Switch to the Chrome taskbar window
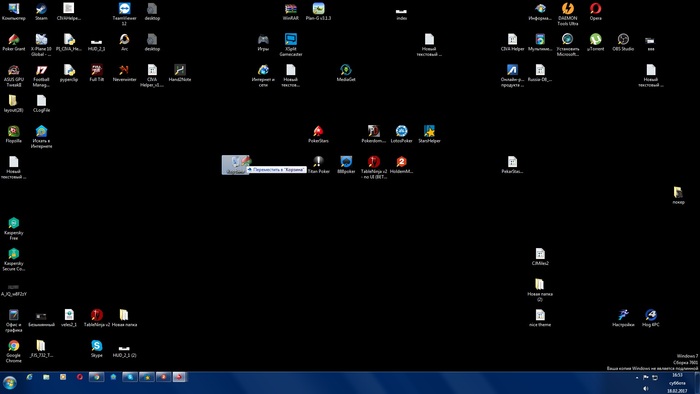700x394 pixels. (96, 377)
